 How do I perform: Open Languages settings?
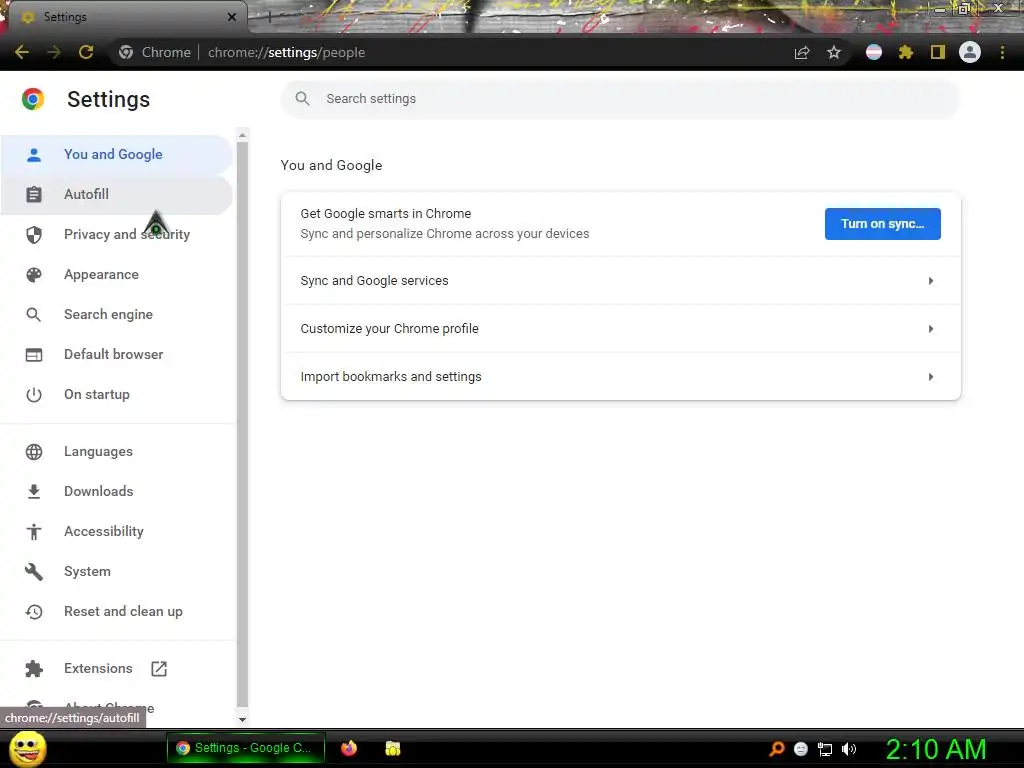coord(116,452)
